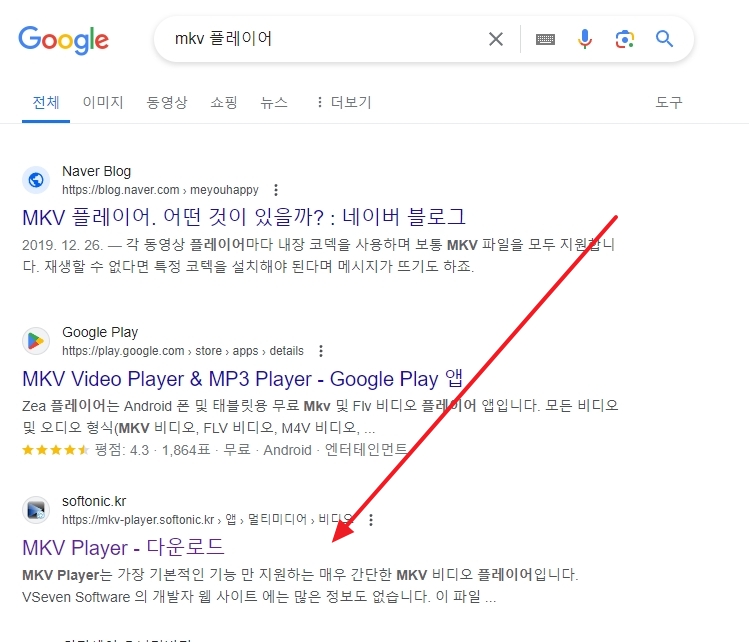Click the Google logo

click(x=64, y=40)
